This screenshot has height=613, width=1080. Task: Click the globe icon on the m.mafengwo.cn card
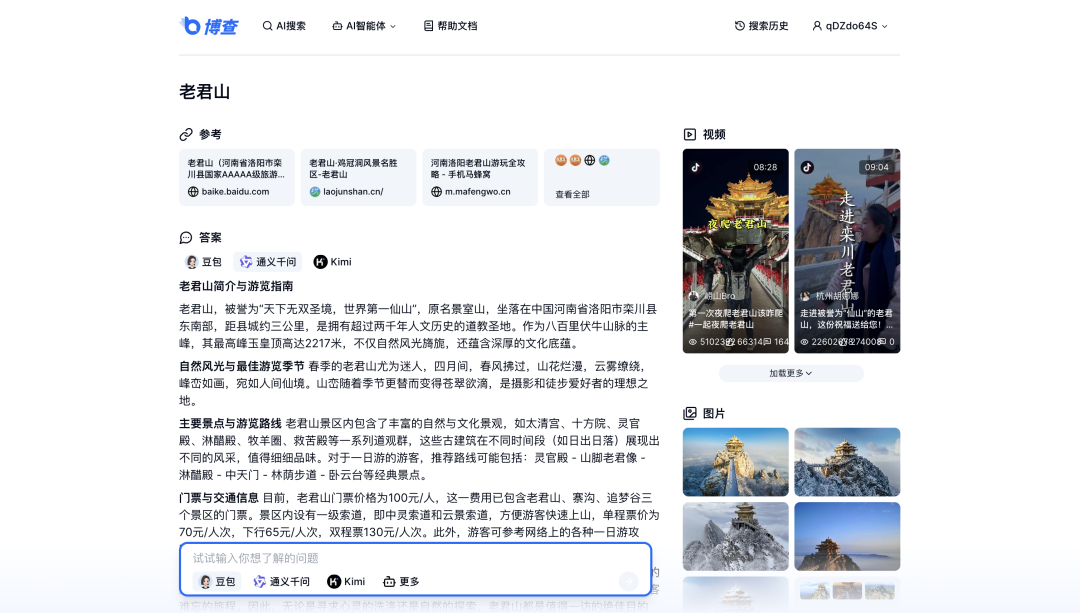click(436, 191)
